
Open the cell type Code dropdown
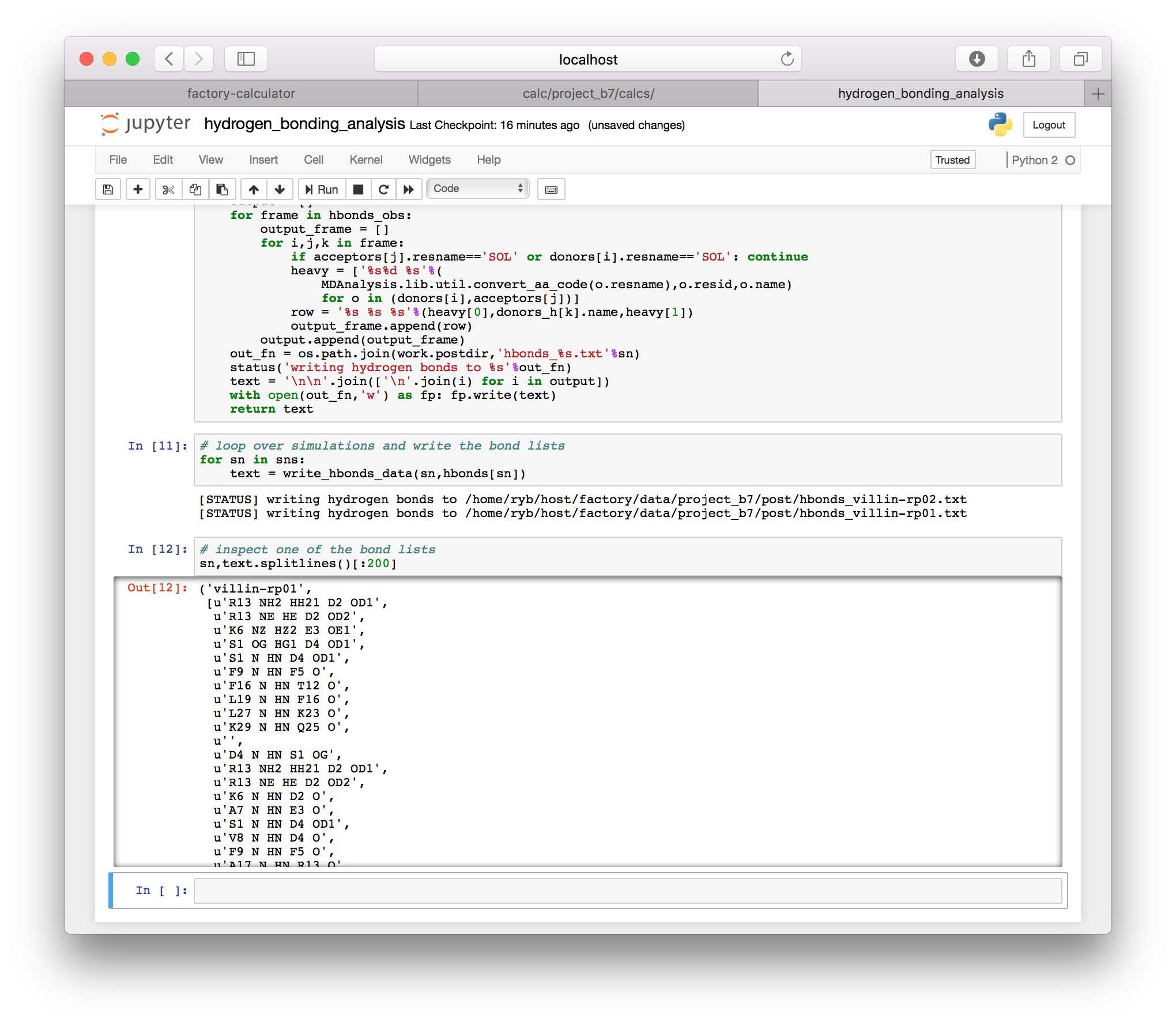click(477, 188)
